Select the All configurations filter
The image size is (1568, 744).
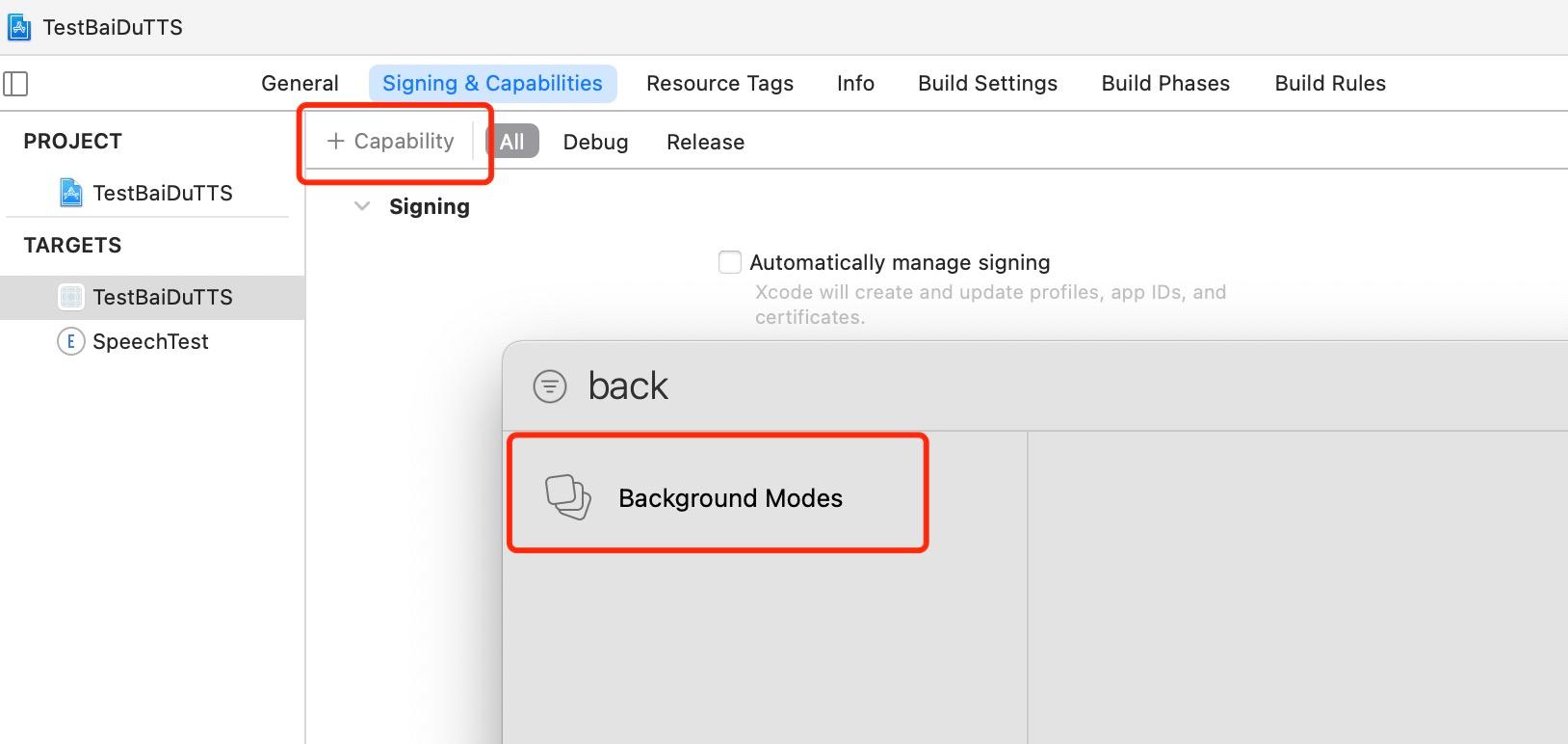pos(511,142)
